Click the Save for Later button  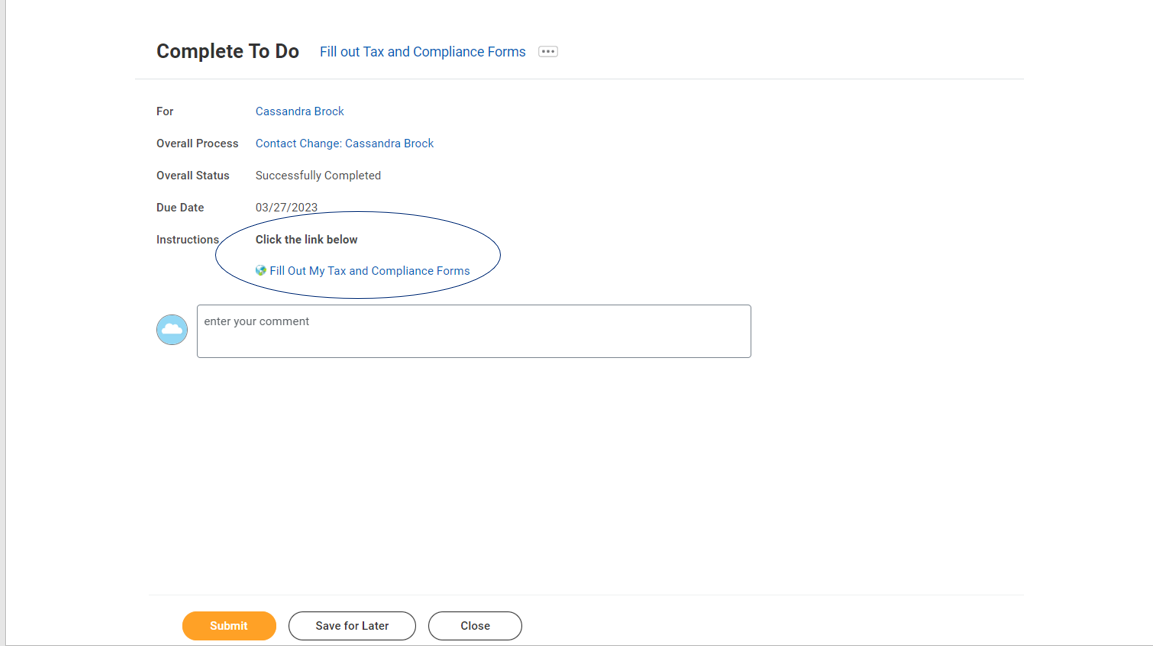[x=352, y=626]
